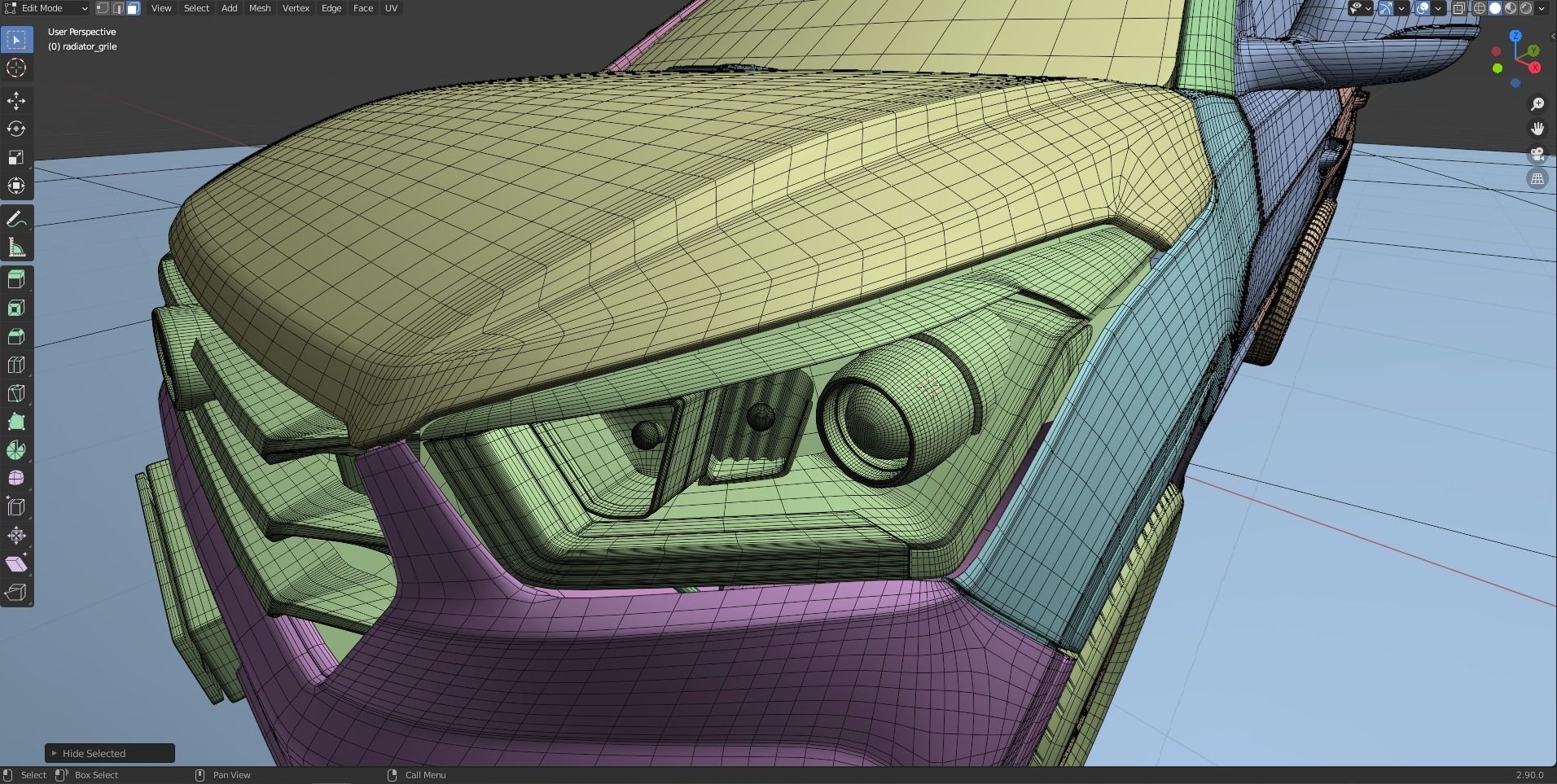Open the Edit Mode dropdown
This screenshot has height=784, width=1557.
45,8
